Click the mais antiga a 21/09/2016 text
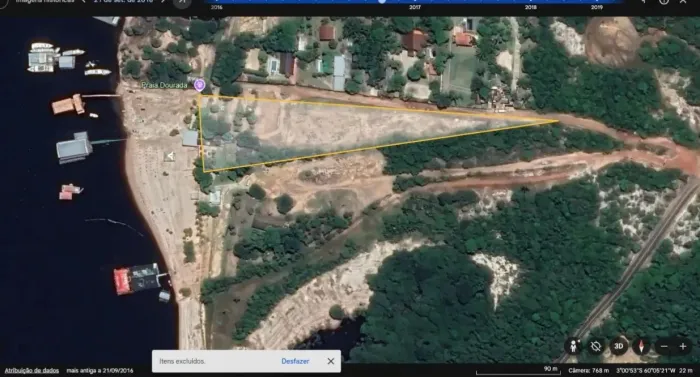The width and height of the screenshot is (700, 377). (100, 370)
